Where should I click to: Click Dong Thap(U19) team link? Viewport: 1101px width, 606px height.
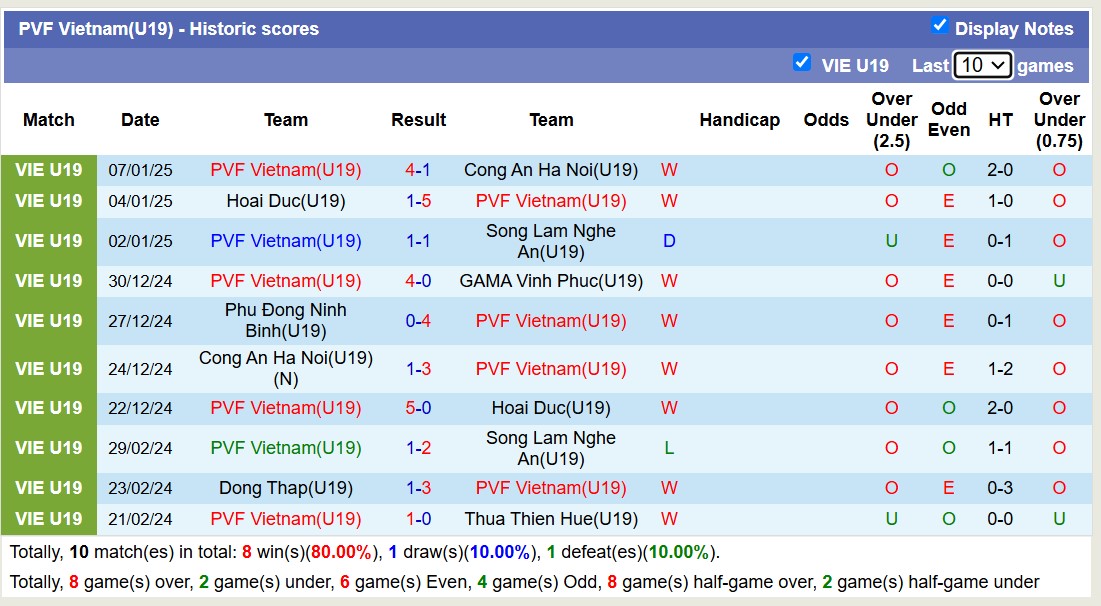pyautogui.click(x=286, y=488)
